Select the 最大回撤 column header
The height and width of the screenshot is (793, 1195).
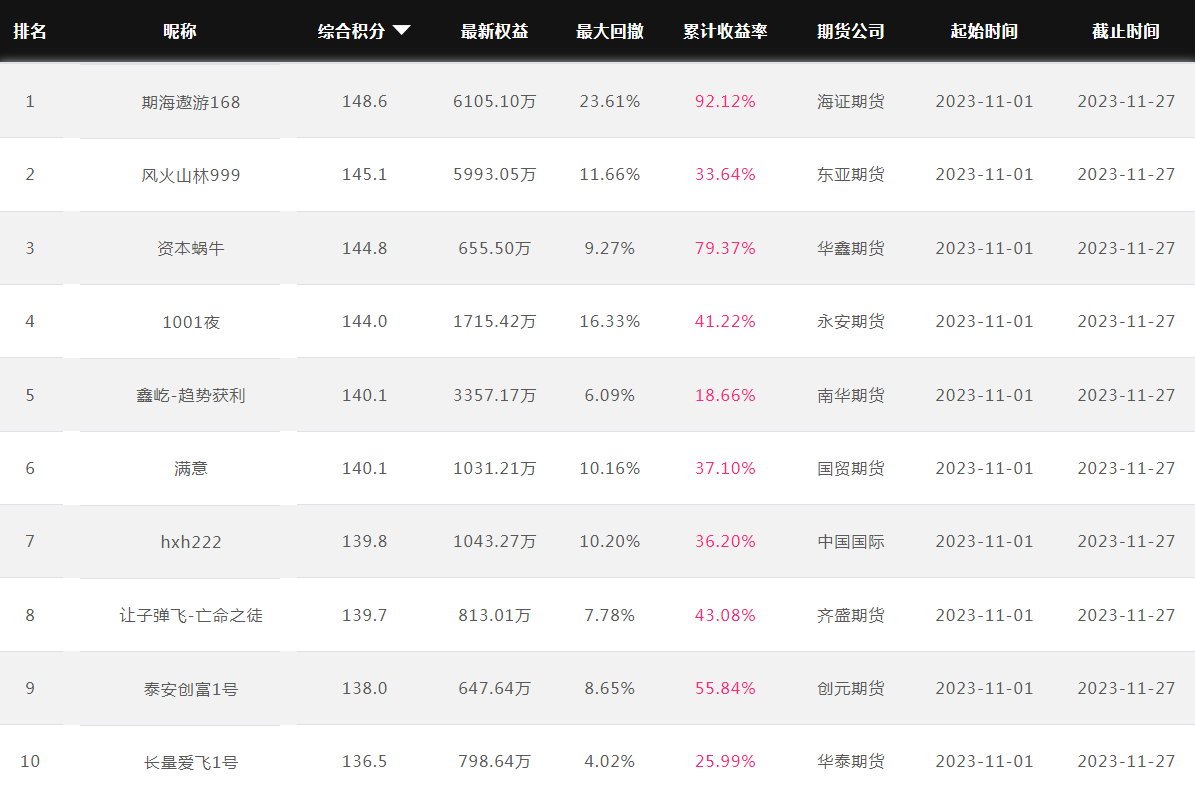[610, 31]
